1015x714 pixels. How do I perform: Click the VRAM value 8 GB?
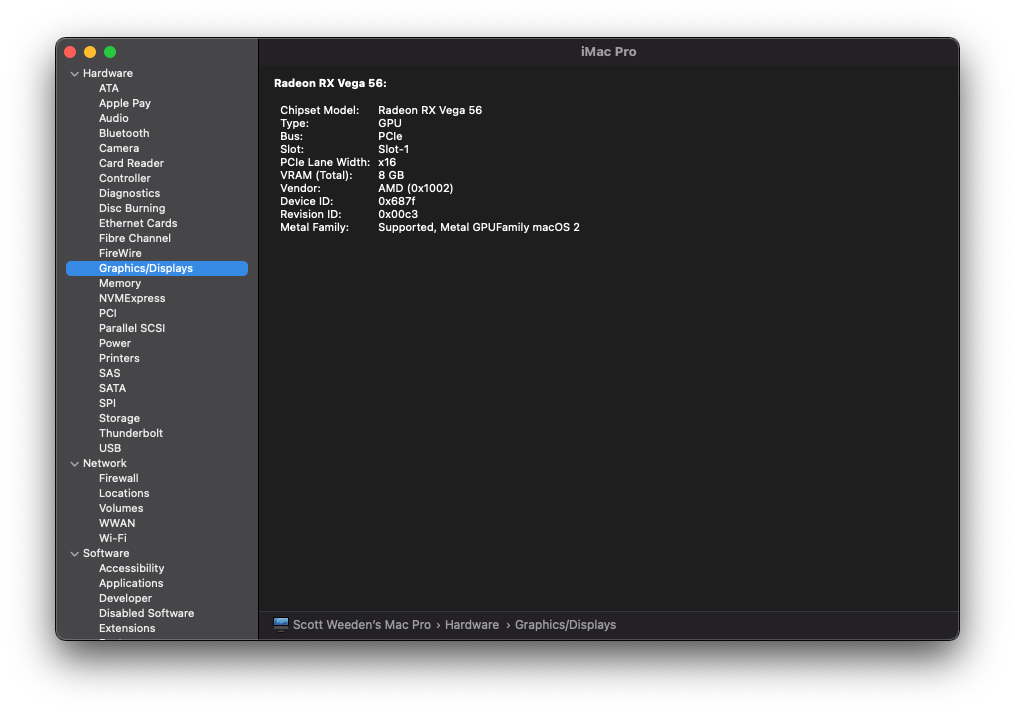(x=391, y=175)
